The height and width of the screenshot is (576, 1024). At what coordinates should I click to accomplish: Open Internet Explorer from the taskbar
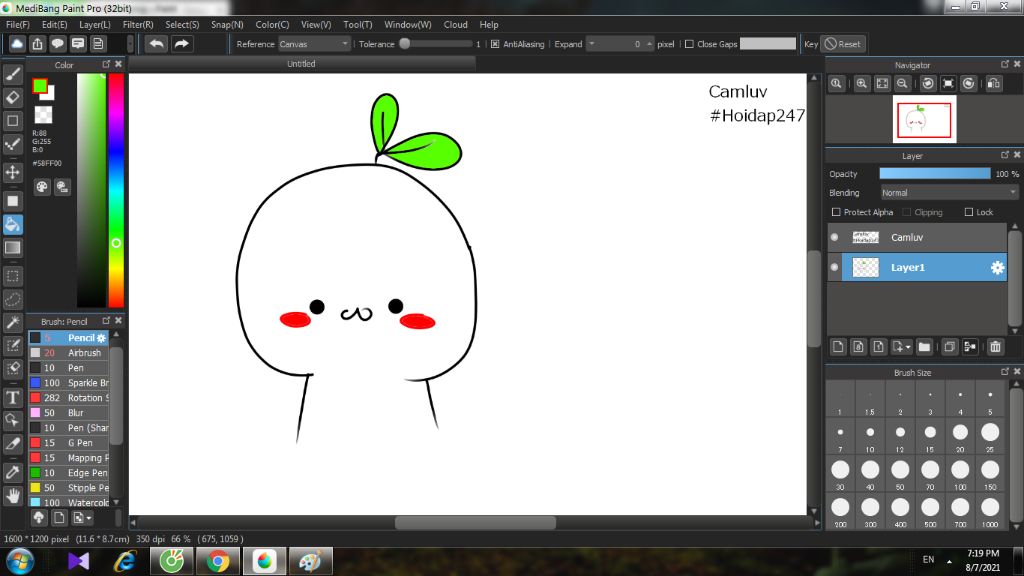pyautogui.click(x=124, y=562)
